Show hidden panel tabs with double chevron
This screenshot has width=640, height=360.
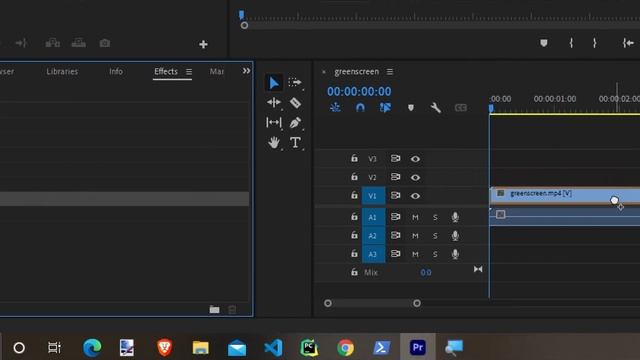[246, 71]
